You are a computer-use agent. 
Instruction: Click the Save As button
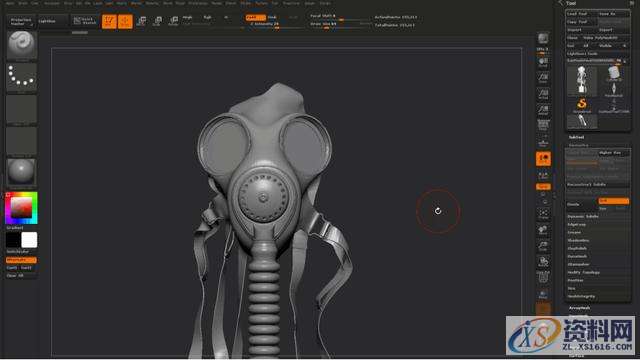[613, 14]
